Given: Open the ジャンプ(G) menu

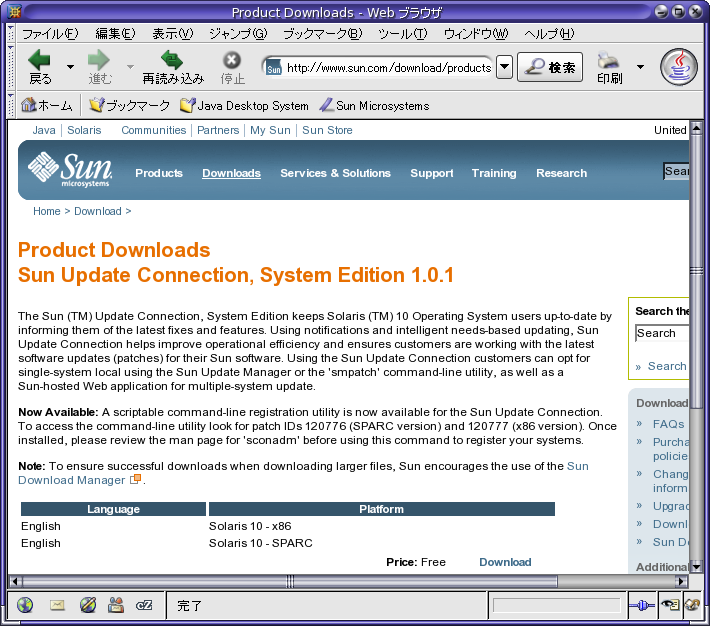Looking at the screenshot, I should tap(238, 34).
